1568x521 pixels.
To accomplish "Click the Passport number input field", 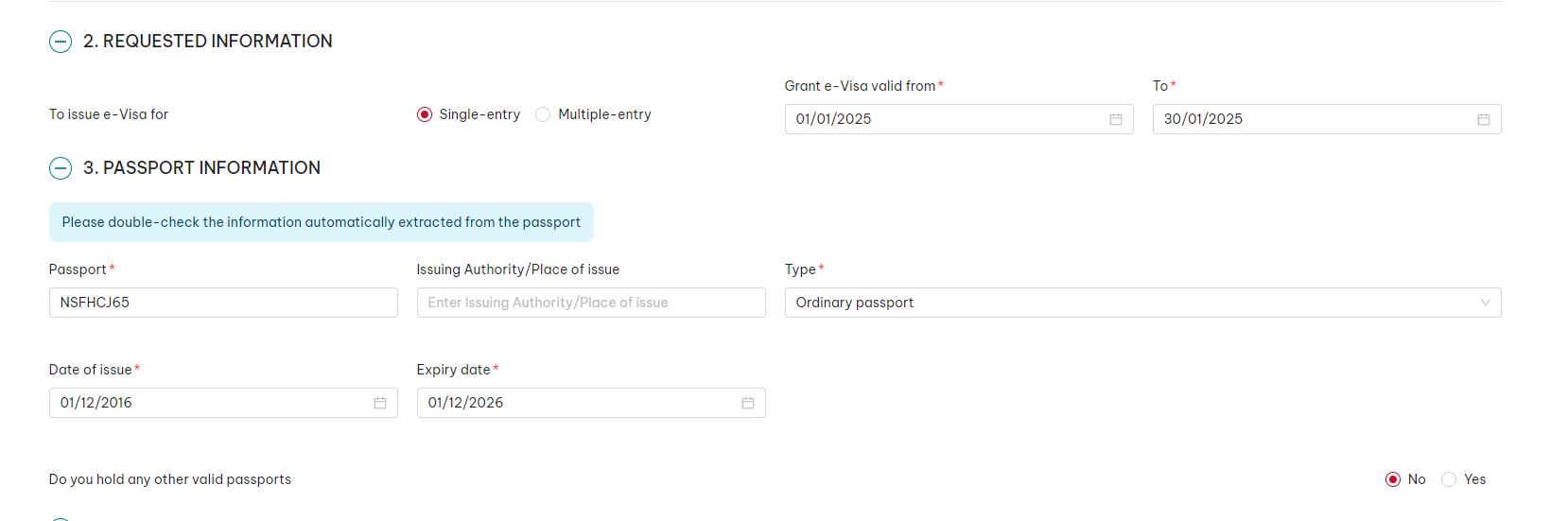I will (x=222, y=303).
